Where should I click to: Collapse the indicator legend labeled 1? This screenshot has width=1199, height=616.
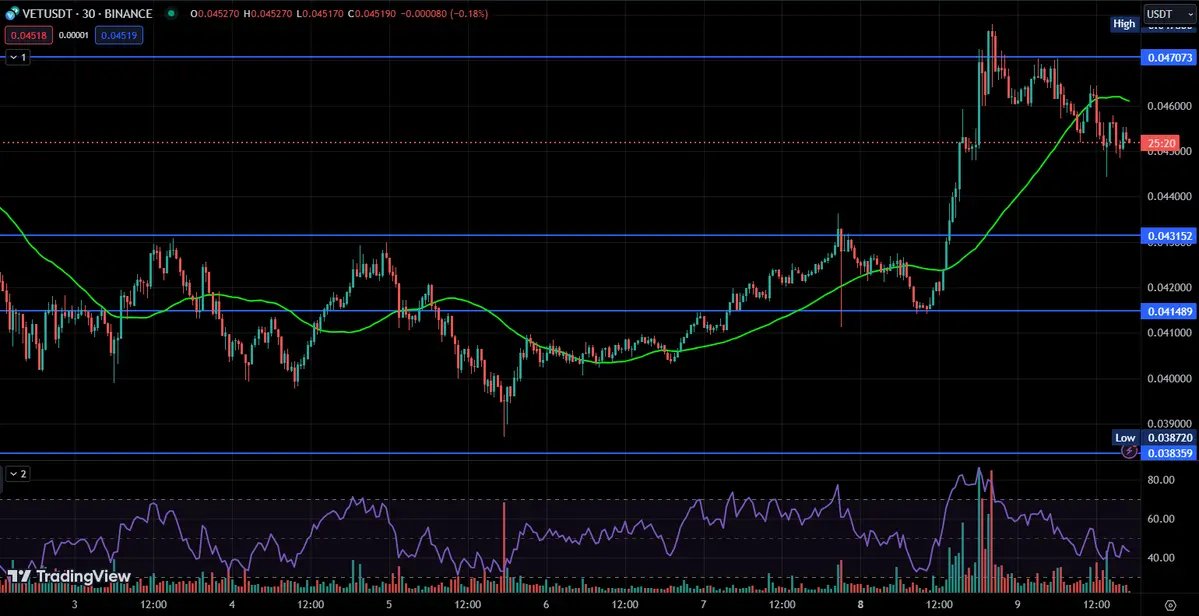[18, 57]
